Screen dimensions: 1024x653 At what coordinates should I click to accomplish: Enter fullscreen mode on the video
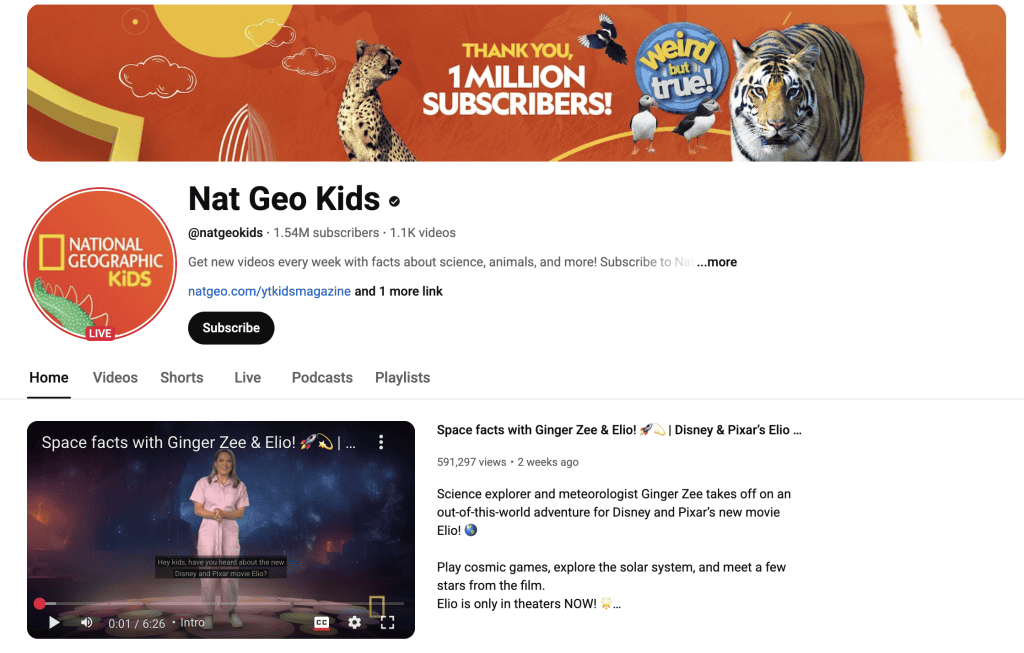pyautogui.click(x=387, y=622)
